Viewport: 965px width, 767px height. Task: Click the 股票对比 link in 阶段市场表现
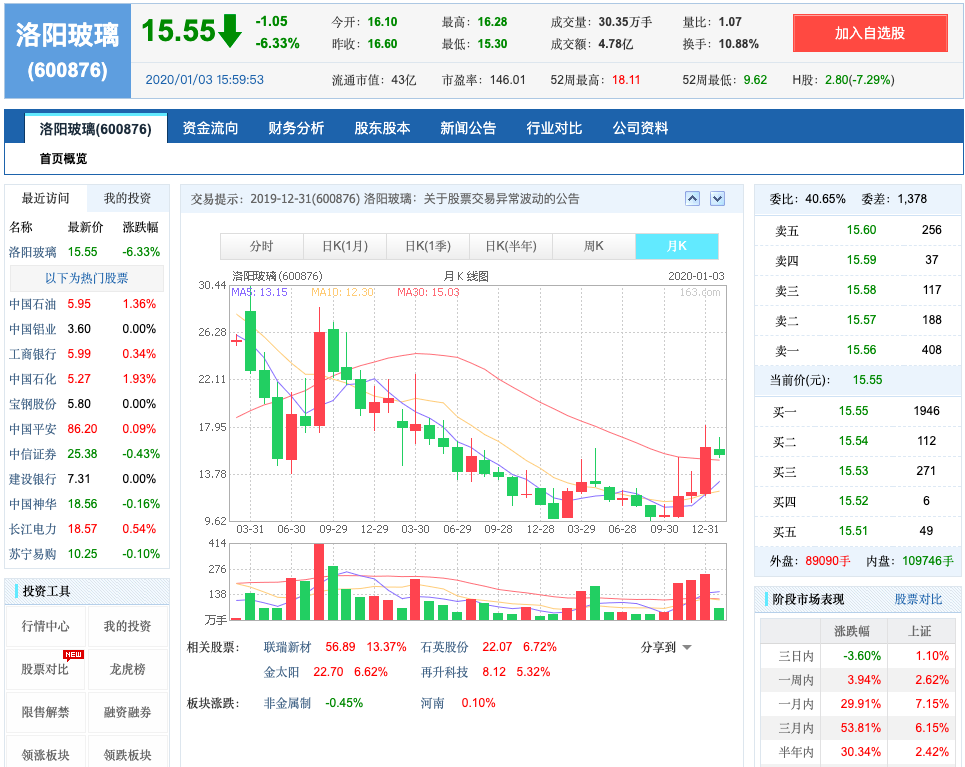click(918, 599)
